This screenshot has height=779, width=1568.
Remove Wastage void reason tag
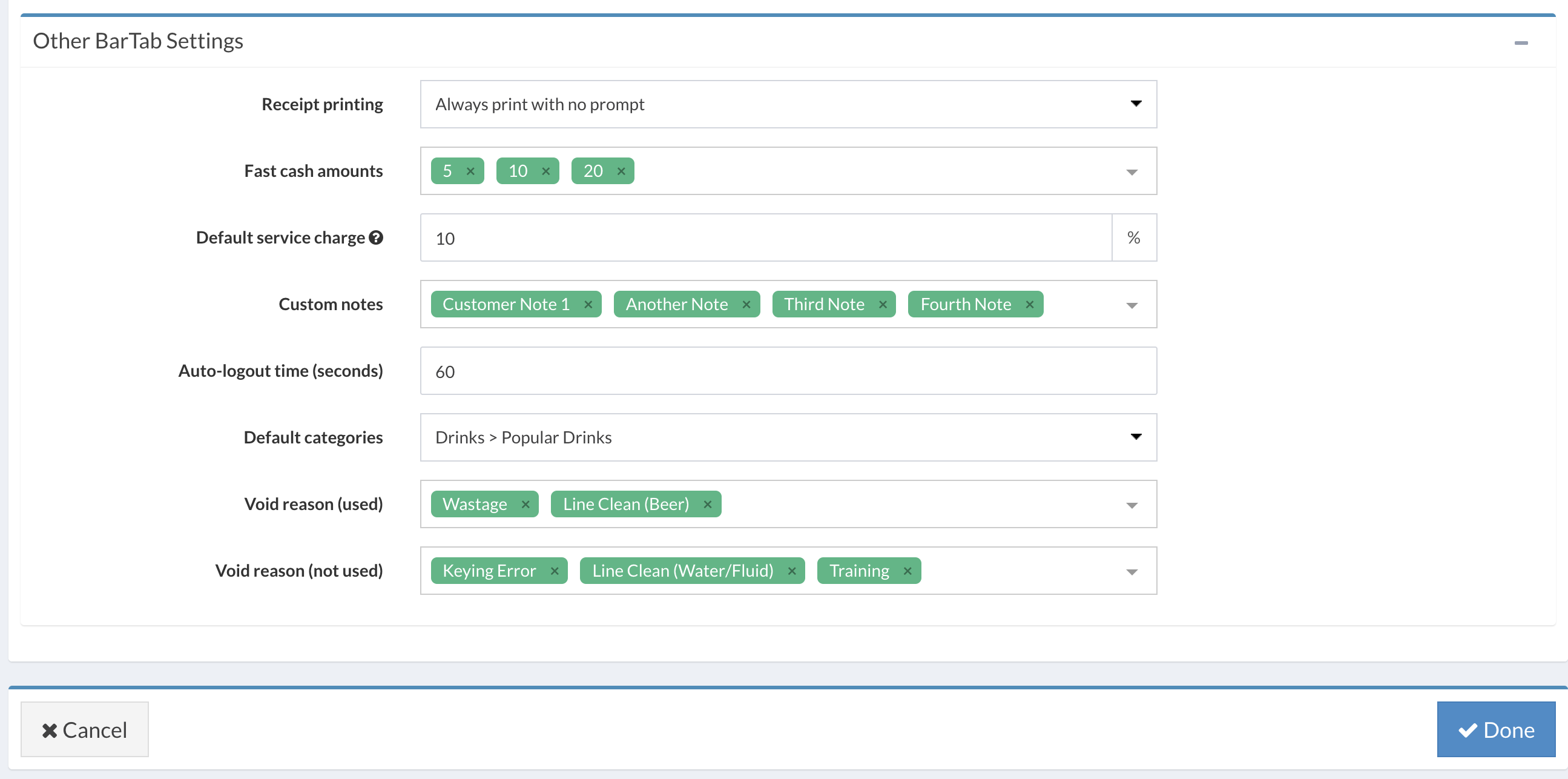click(525, 505)
